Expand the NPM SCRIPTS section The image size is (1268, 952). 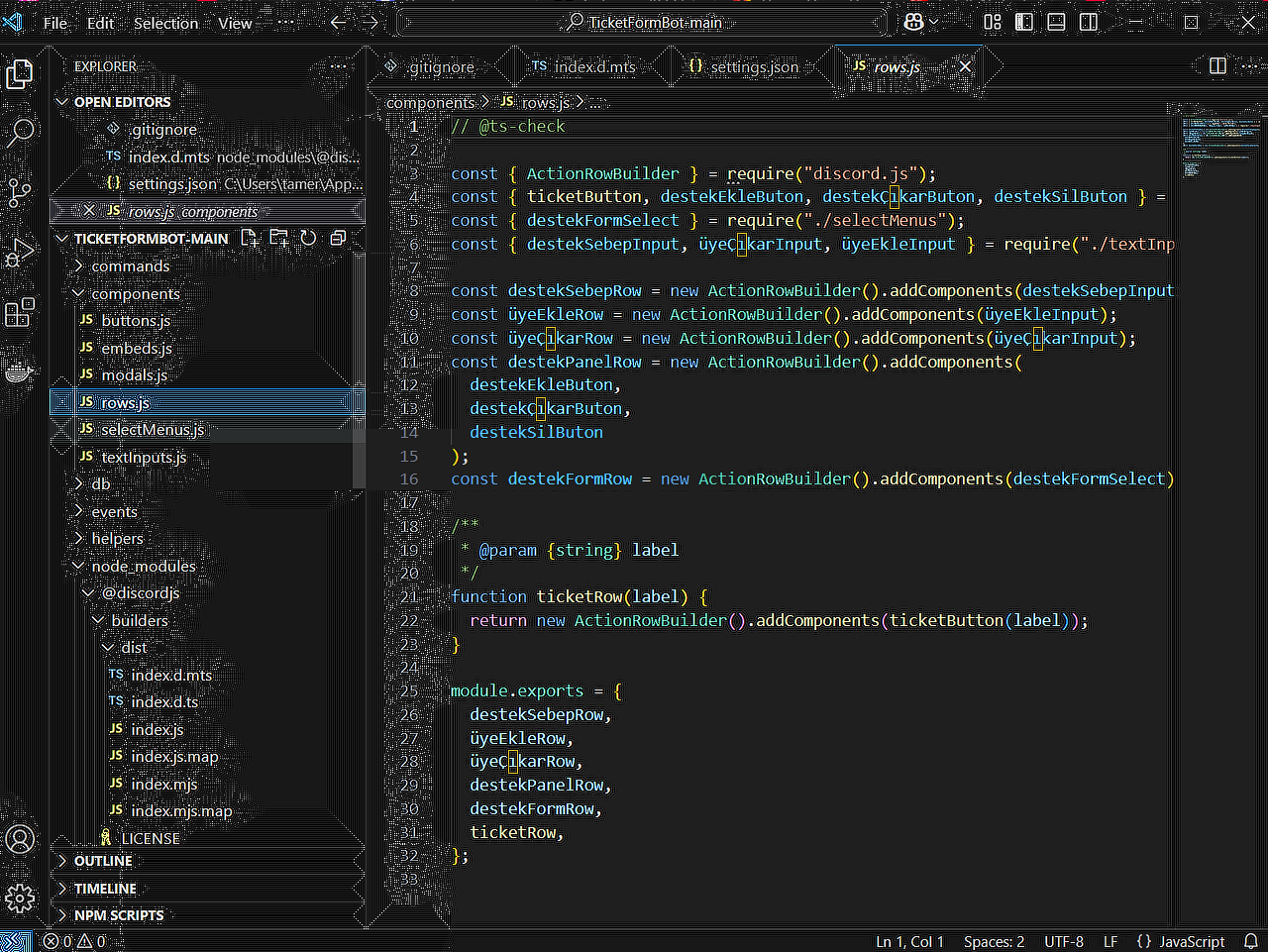point(118,915)
